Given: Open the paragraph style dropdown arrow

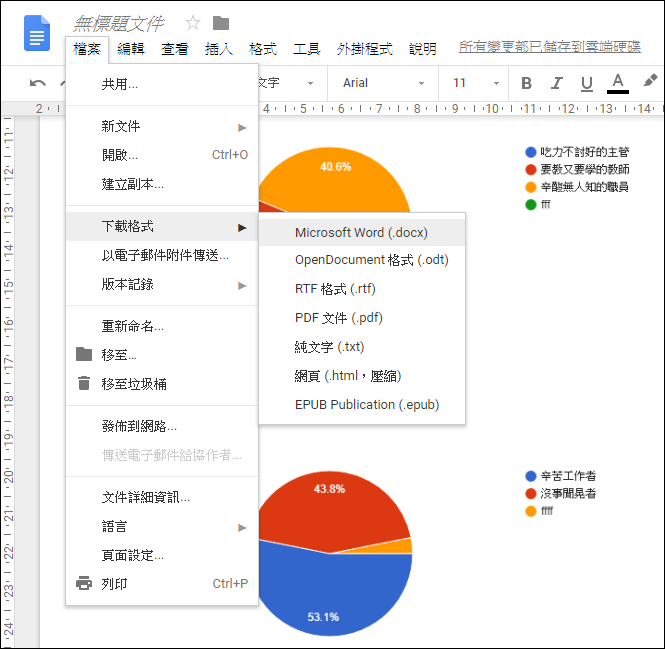Looking at the screenshot, I should coord(310,84).
